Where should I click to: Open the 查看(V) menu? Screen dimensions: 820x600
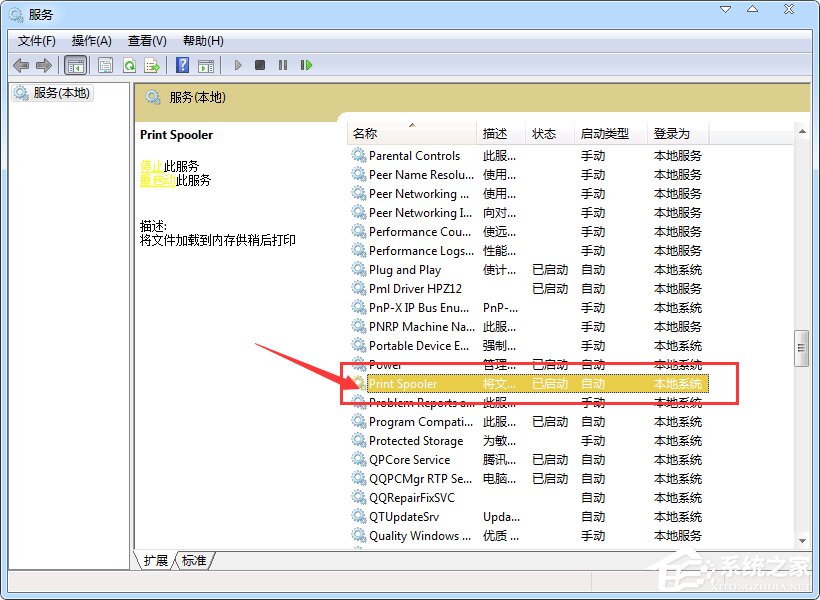146,41
